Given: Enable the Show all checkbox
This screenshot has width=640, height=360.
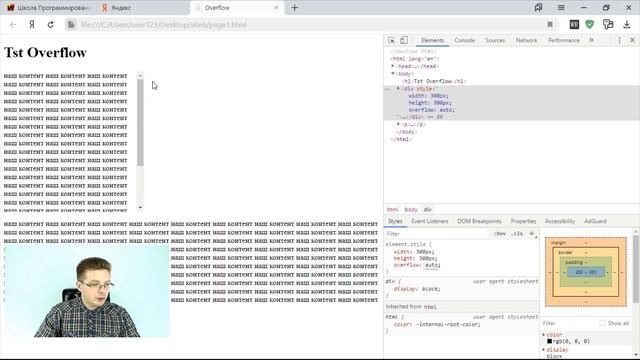Looking at the screenshot, I should click(602, 323).
